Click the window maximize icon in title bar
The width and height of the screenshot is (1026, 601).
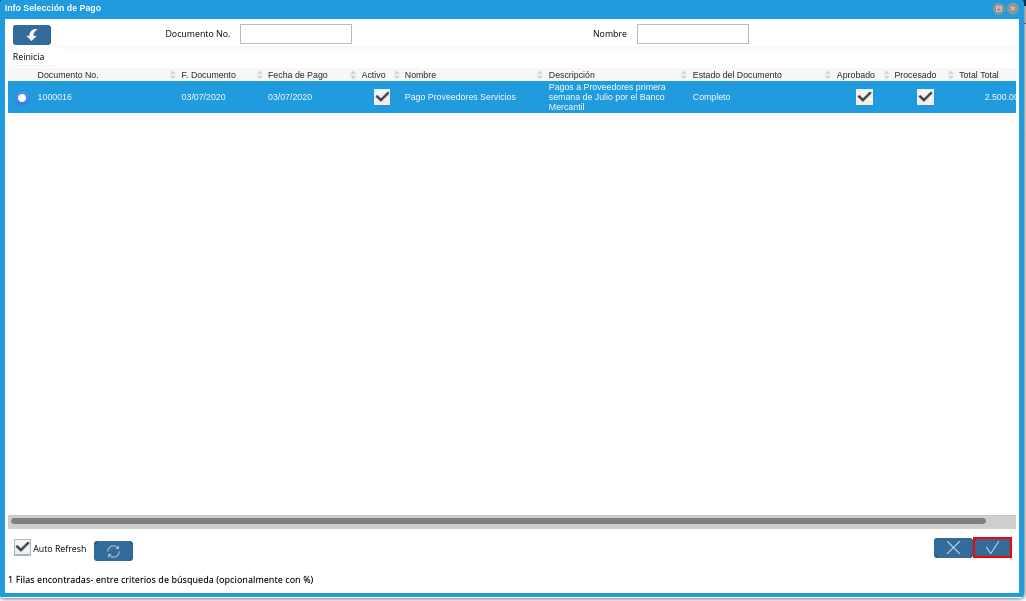[999, 9]
